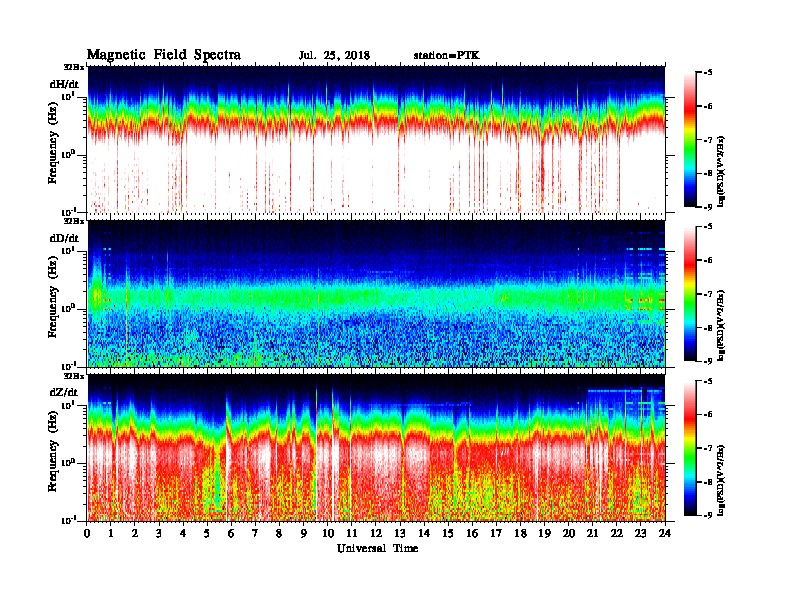Click the "-5" tick on dH/dt color bar
792x612 pixels.
point(708,73)
